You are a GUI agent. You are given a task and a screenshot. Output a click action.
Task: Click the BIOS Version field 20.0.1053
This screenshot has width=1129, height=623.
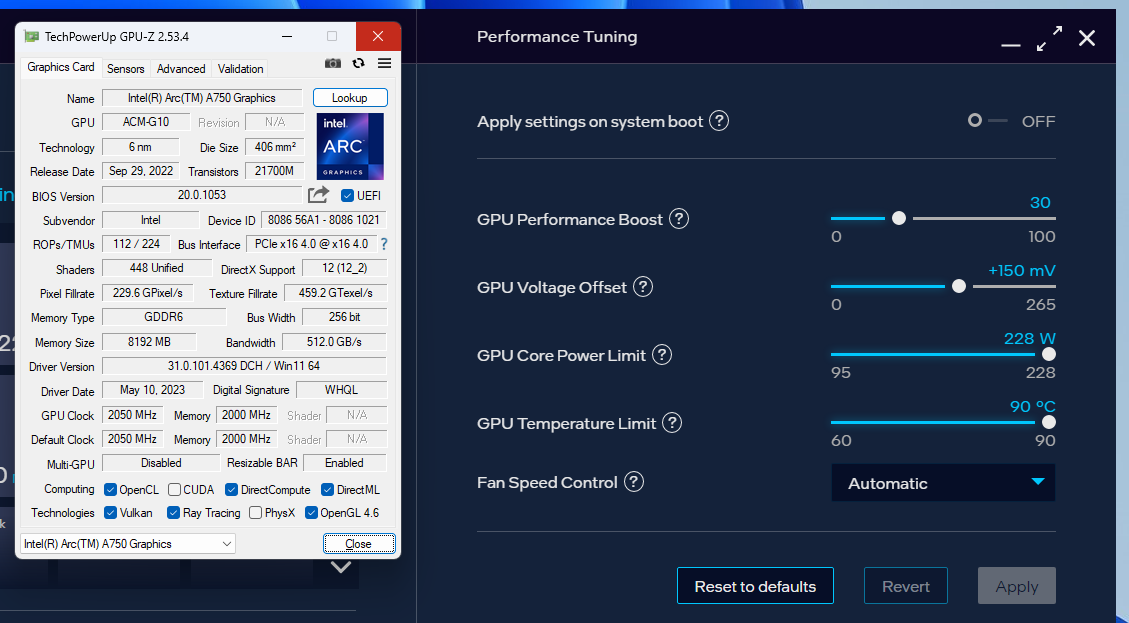point(202,194)
